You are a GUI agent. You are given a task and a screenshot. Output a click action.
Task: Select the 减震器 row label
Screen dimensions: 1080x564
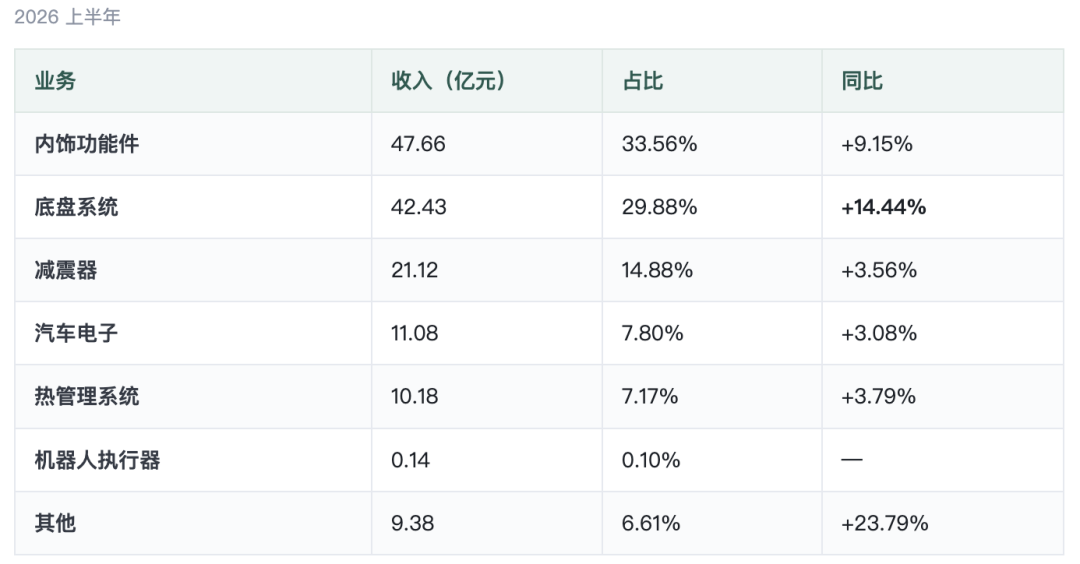click(x=66, y=270)
